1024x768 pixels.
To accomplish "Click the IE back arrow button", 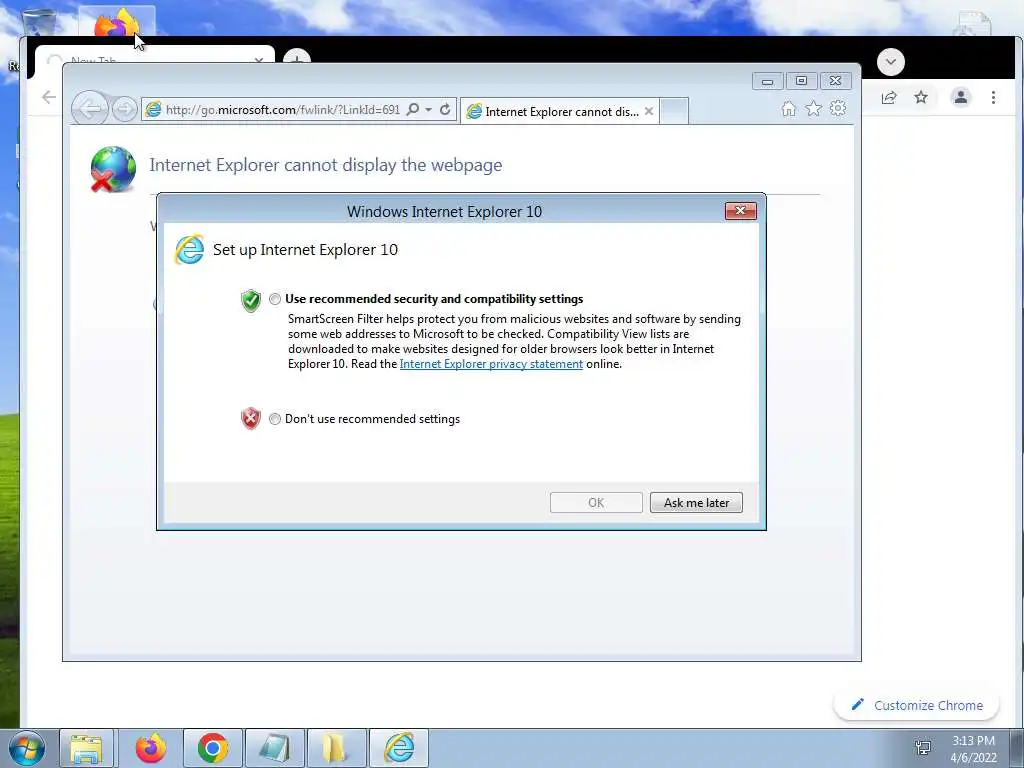I will tap(90, 108).
